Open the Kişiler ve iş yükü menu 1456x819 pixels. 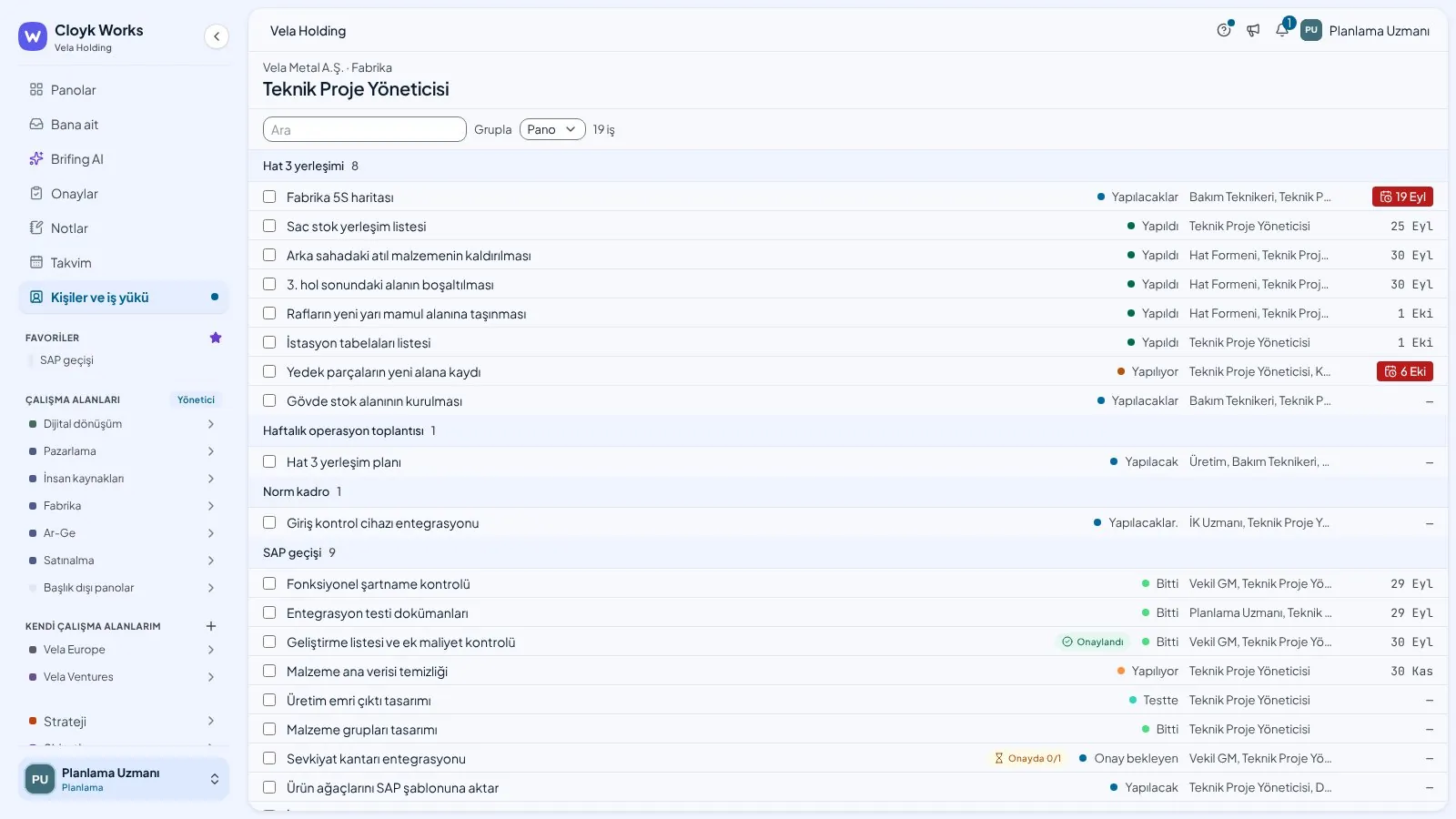[x=124, y=297]
